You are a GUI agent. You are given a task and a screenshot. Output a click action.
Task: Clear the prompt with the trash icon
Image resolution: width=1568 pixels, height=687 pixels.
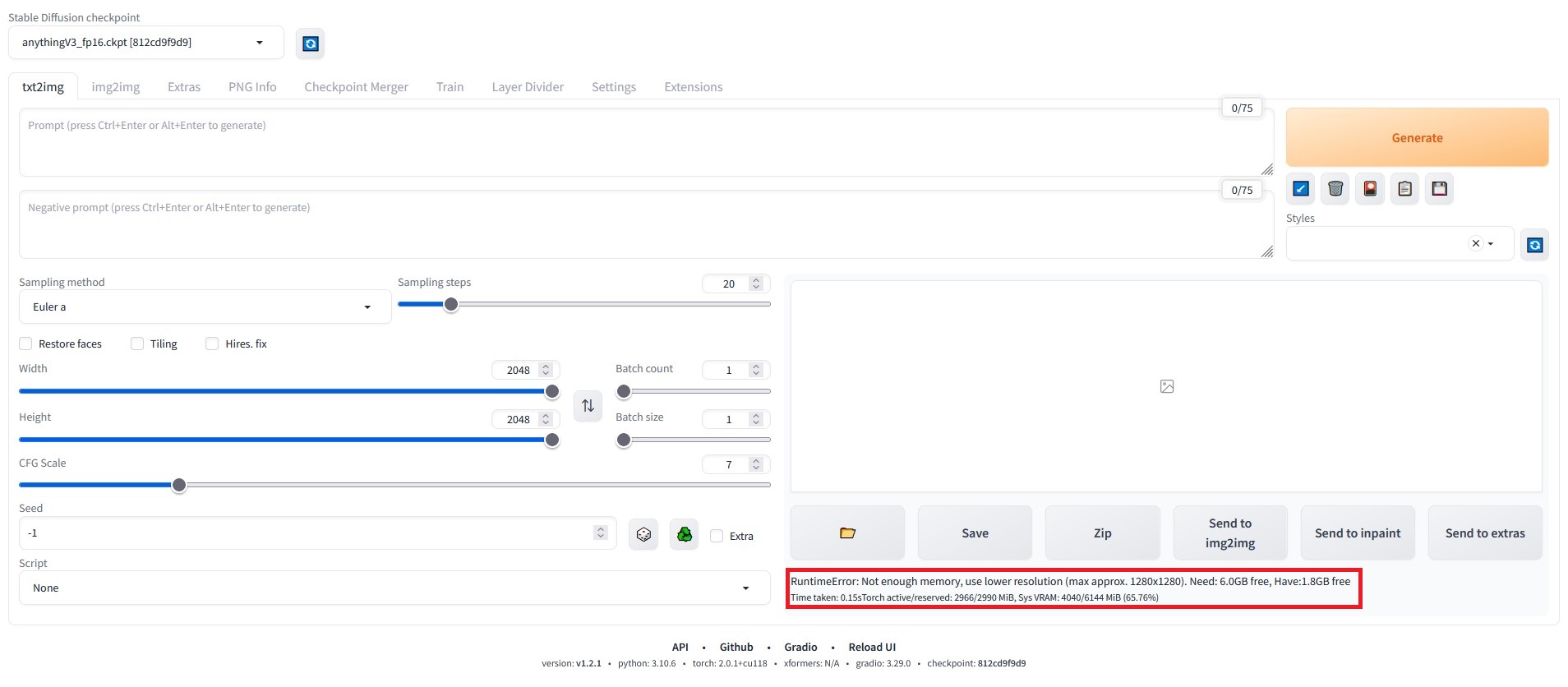(x=1335, y=189)
